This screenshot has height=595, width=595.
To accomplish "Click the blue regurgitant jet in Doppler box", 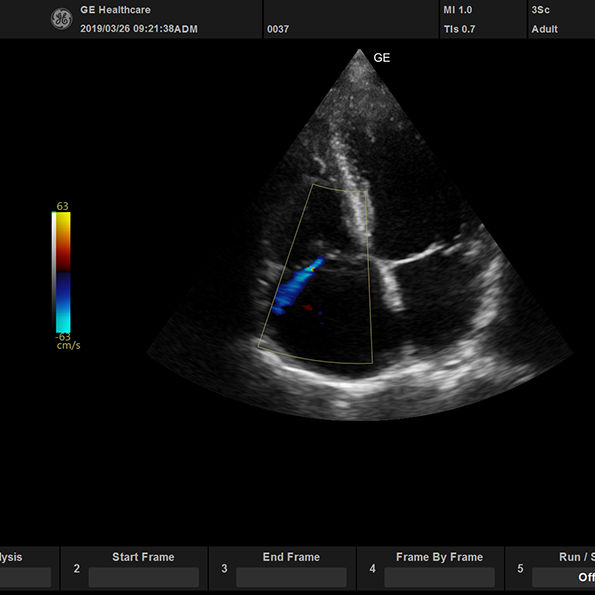I will coord(298,286).
